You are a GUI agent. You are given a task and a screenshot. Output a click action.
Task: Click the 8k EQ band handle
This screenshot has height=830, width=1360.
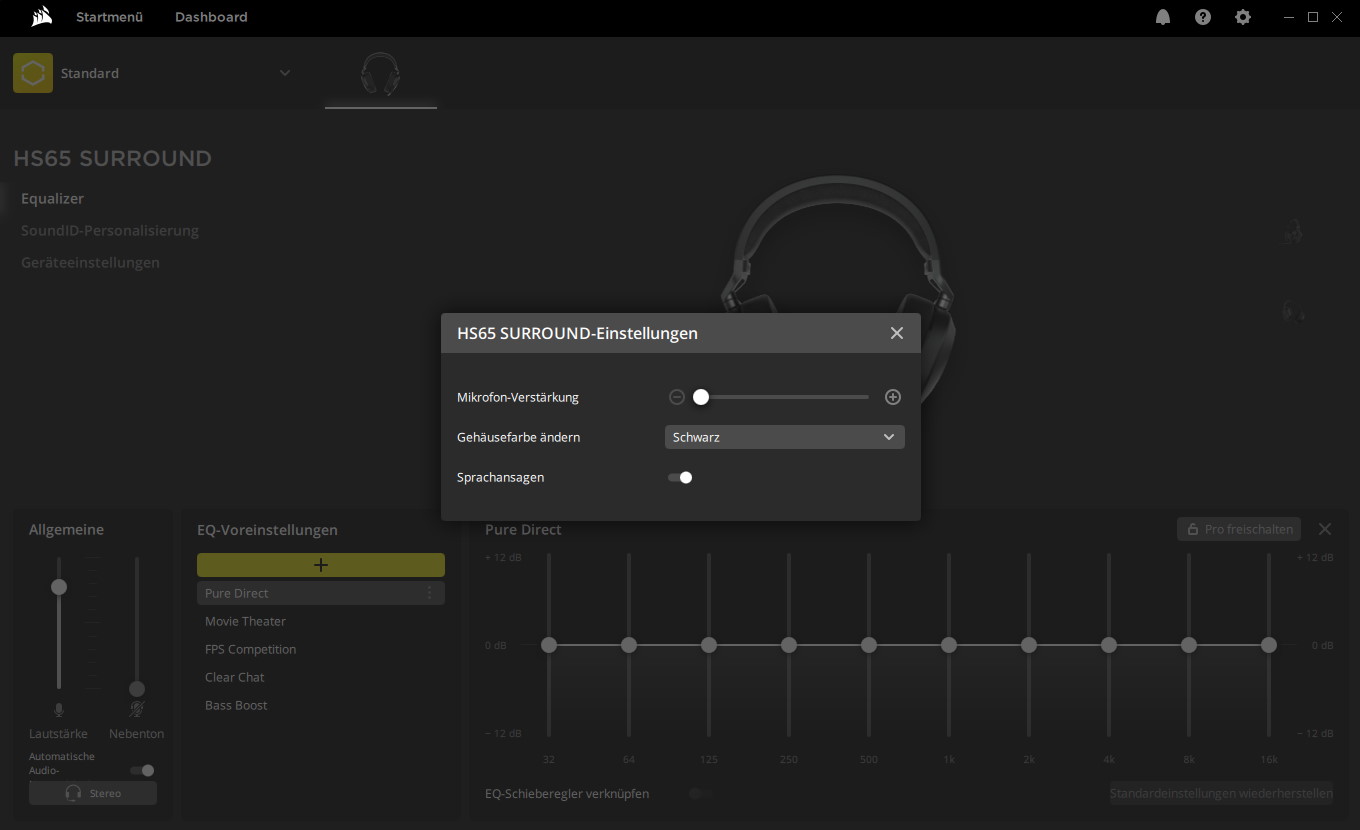(1189, 645)
